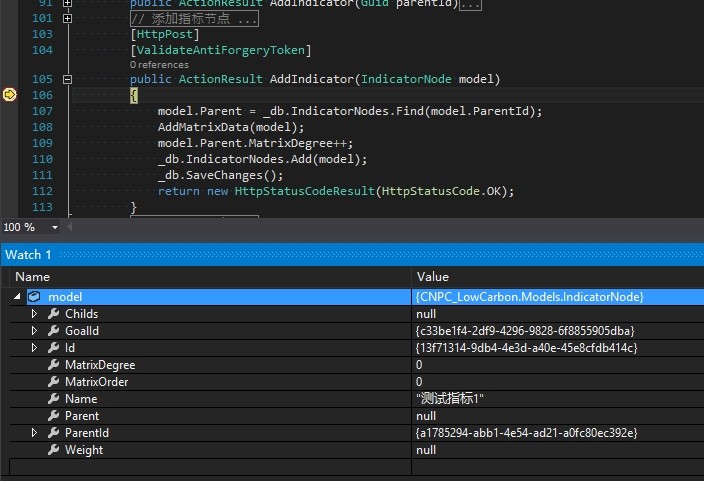Select the model watch row name
This screenshot has height=481, width=704.
point(65,296)
